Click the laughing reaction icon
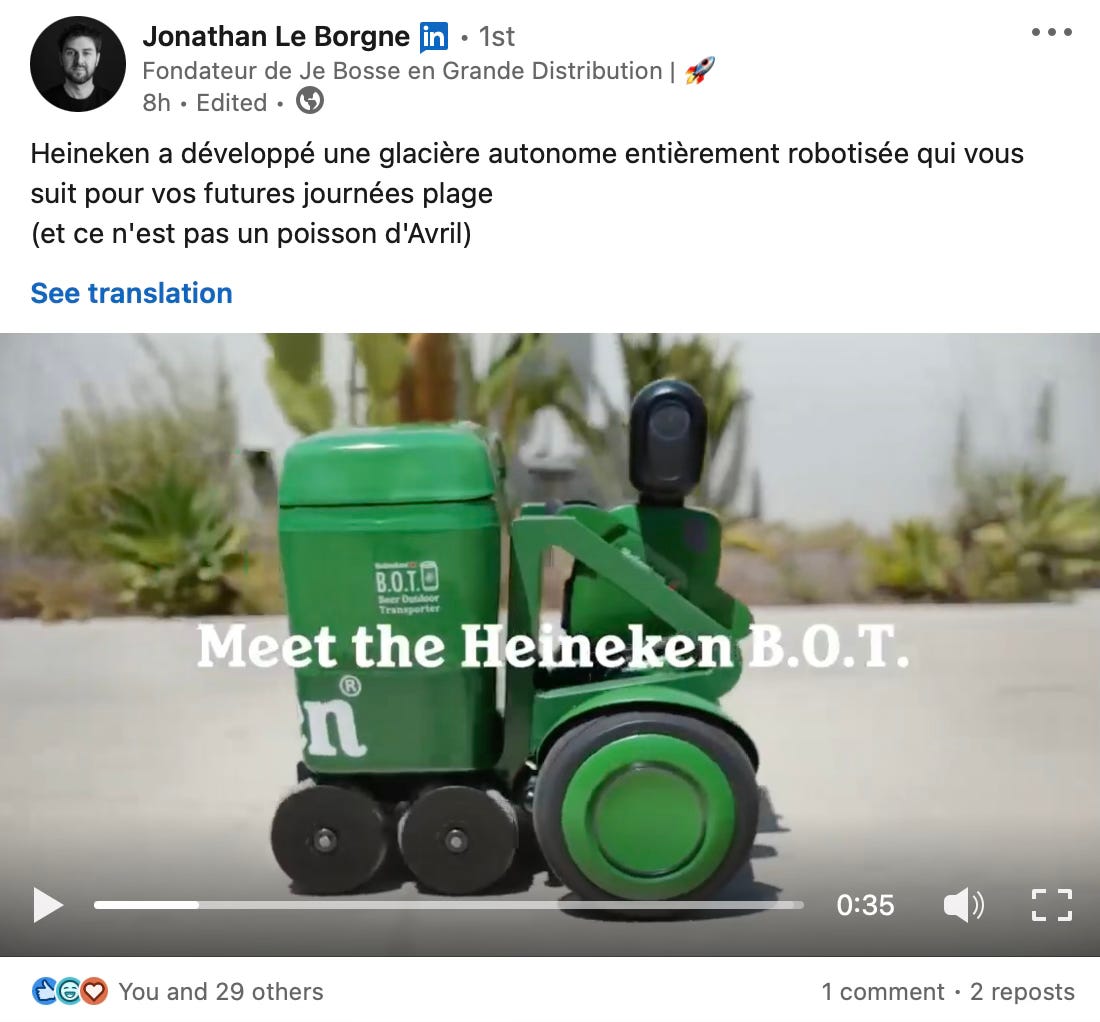 pyautogui.click(x=69, y=991)
